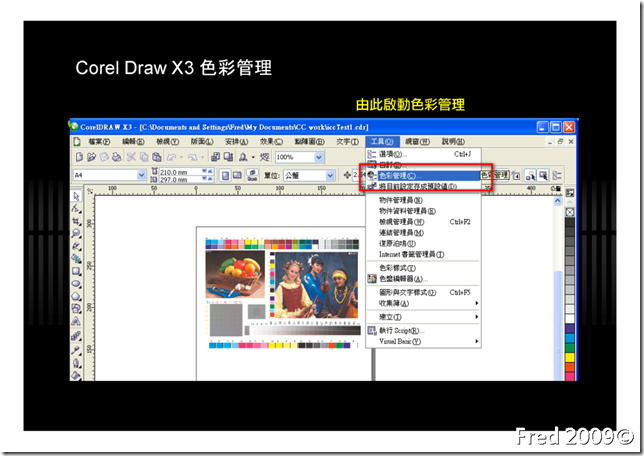Expand the launcher dropdown arrow
Viewport: 644px width, 456px height.
coord(253,157)
